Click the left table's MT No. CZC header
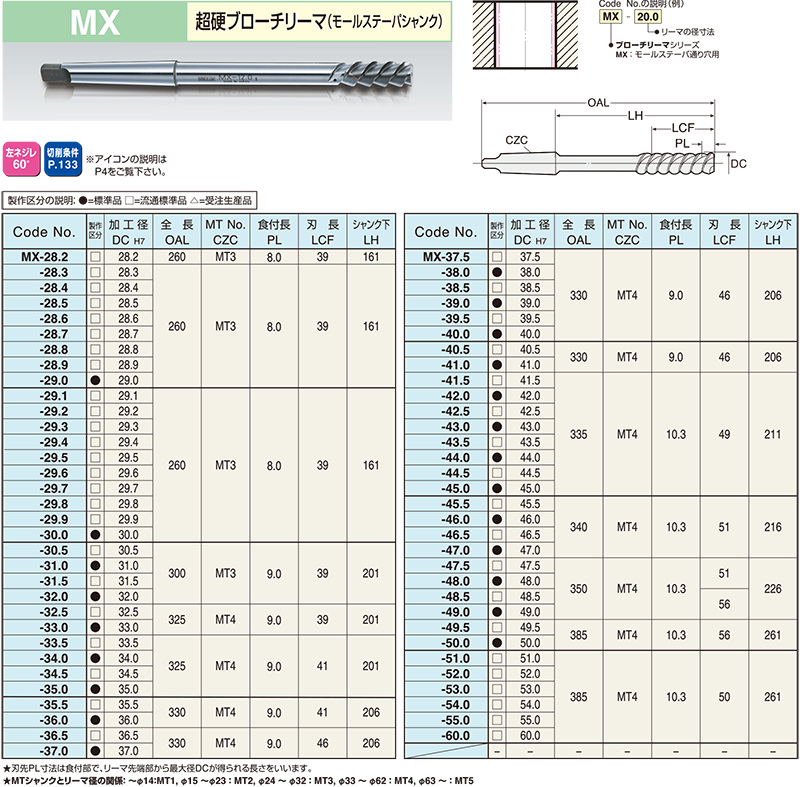The height and width of the screenshot is (787, 800). pyautogui.click(x=225, y=232)
